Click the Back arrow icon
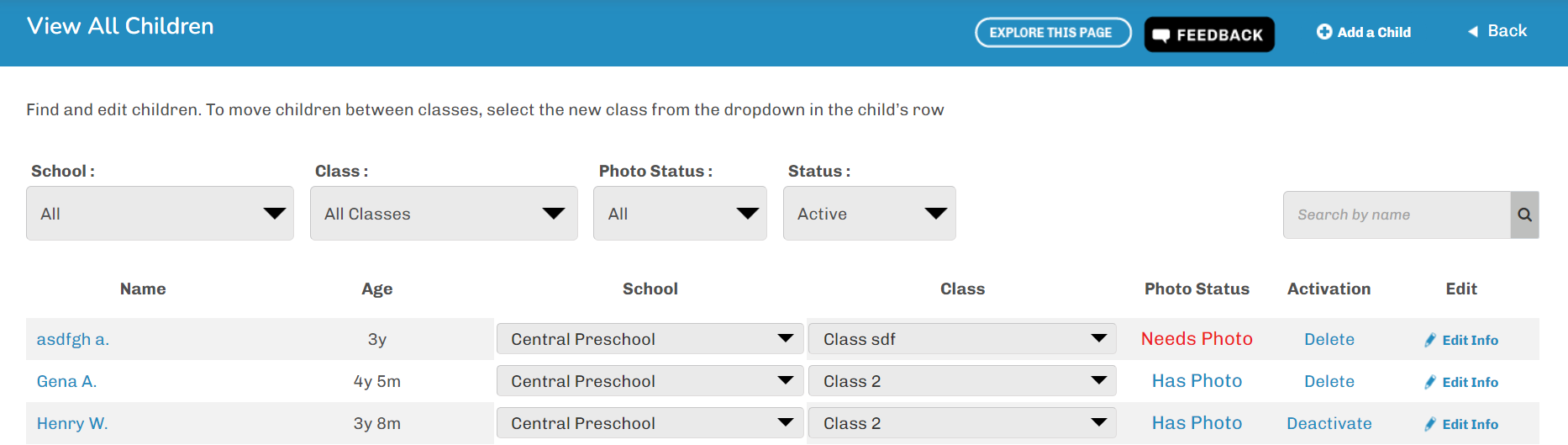 (1473, 31)
